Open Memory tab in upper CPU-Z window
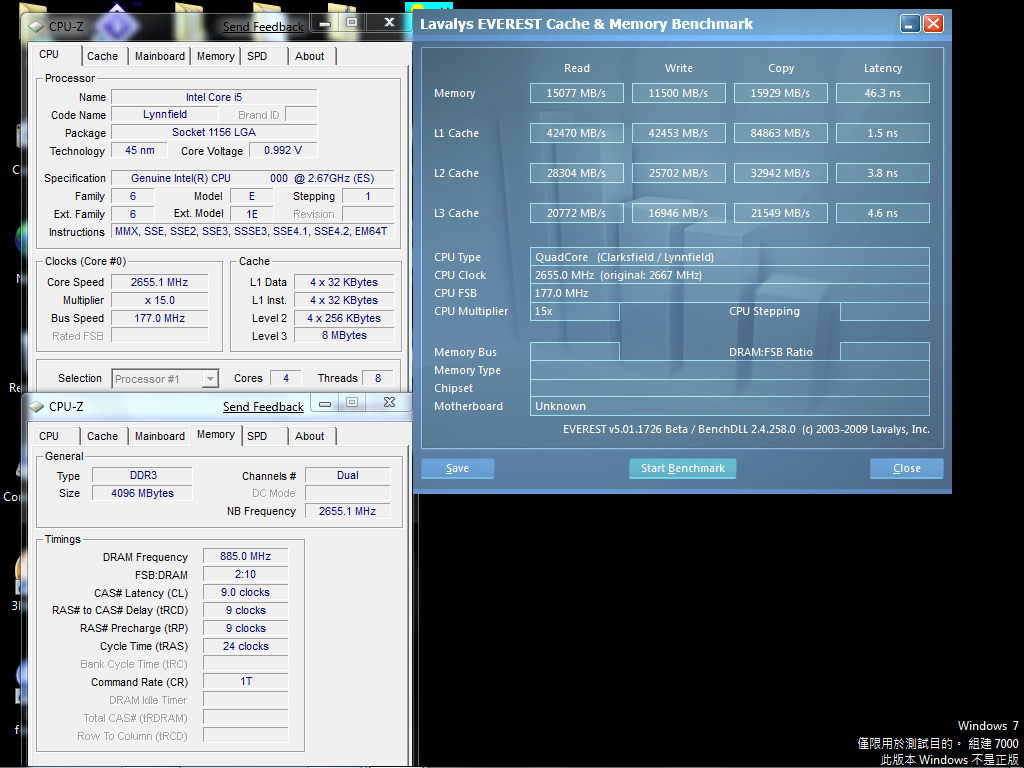This screenshot has width=1024, height=768. coord(216,56)
